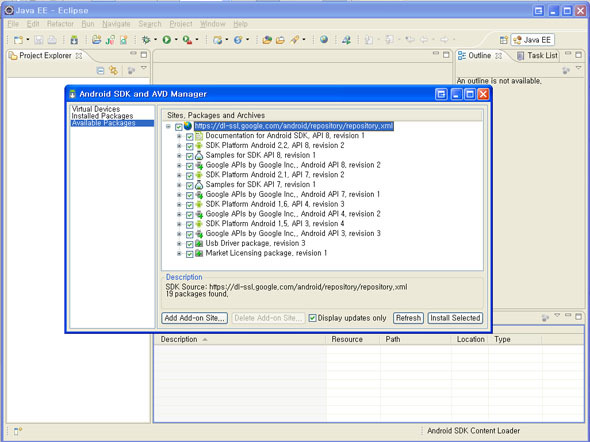The height and width of the screenshot is (442, 590).
Task: Select the Outline tab
Action: [x=479, y=56]
